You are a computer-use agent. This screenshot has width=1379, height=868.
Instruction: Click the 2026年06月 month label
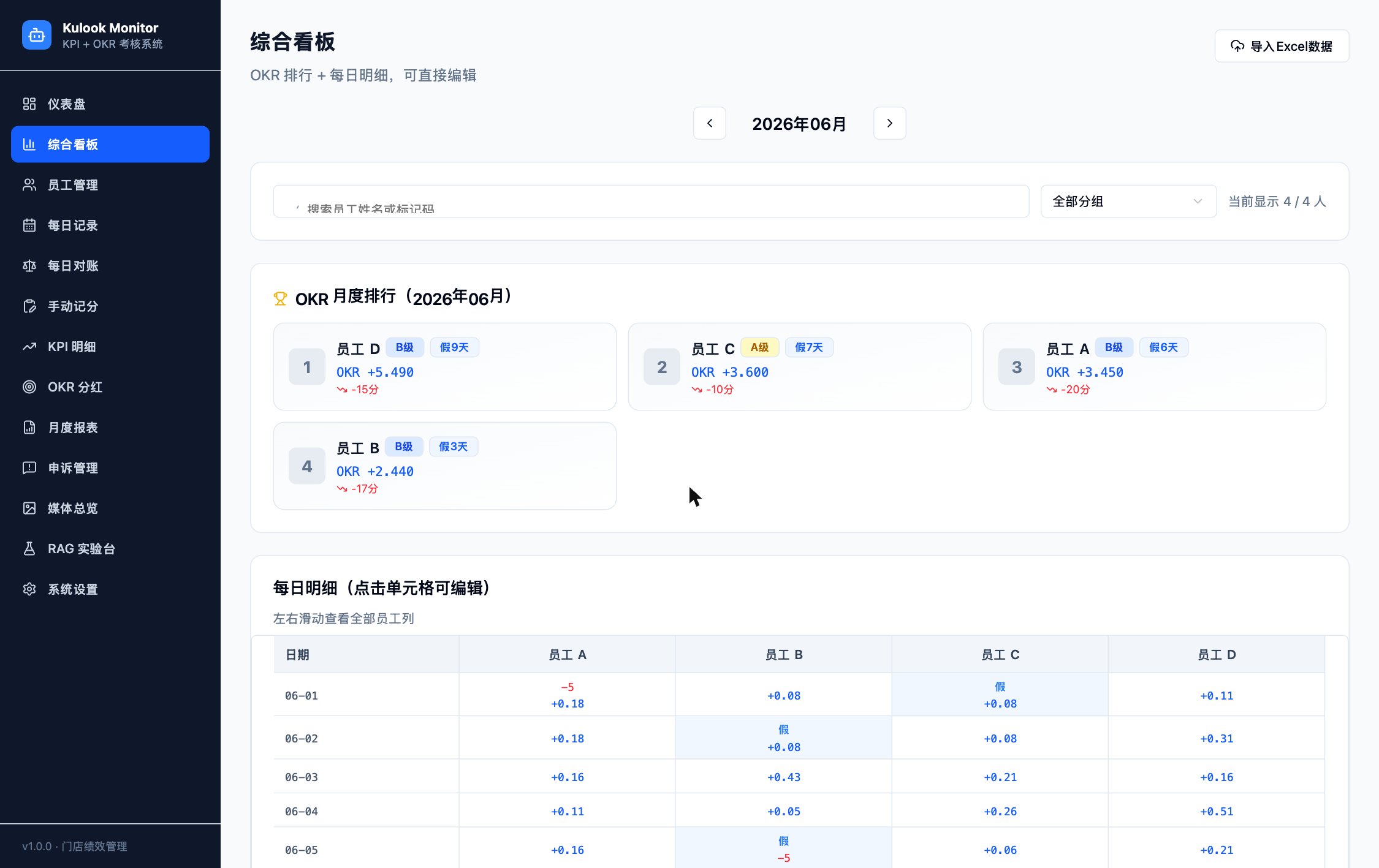[x=799, y=124]
